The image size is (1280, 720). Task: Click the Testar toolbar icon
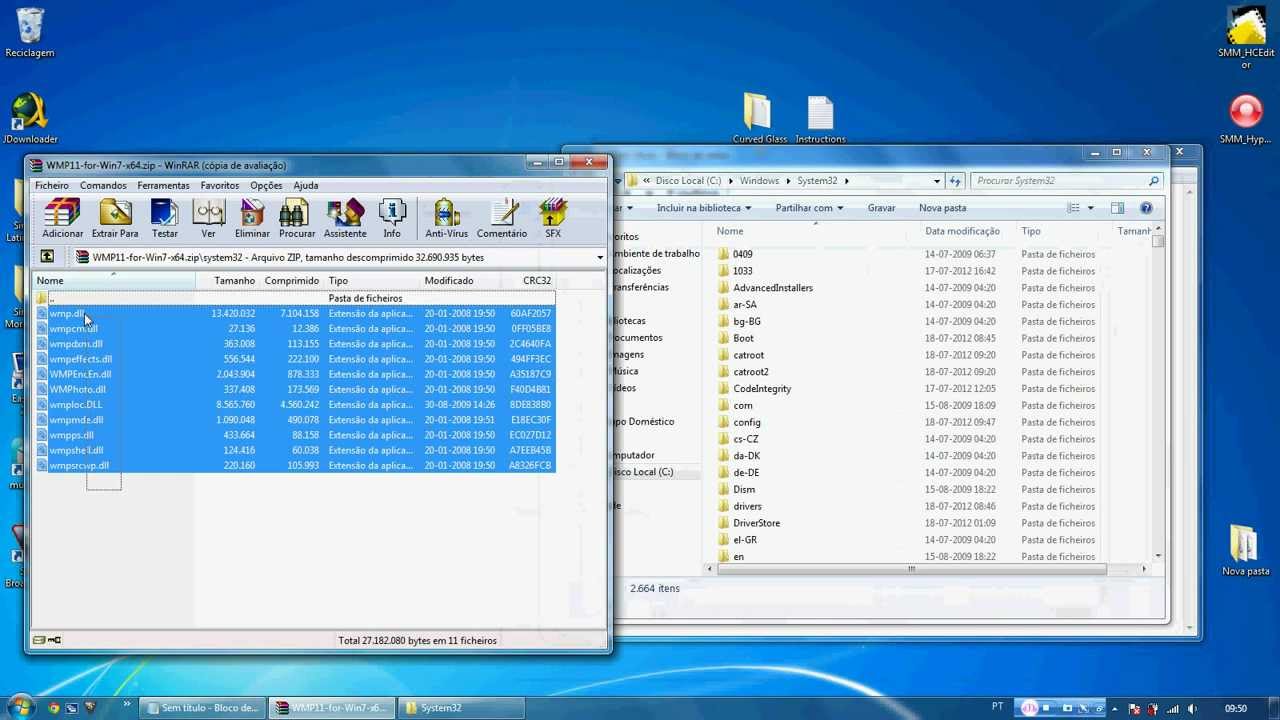click(164, 219)
